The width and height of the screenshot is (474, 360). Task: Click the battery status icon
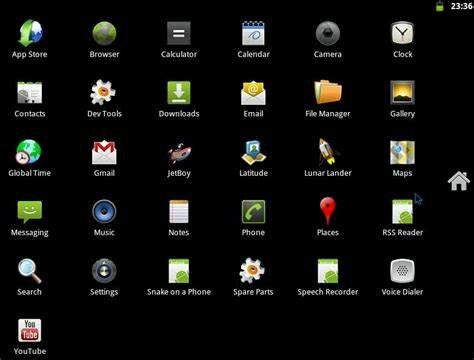click(x=440, y=6)
